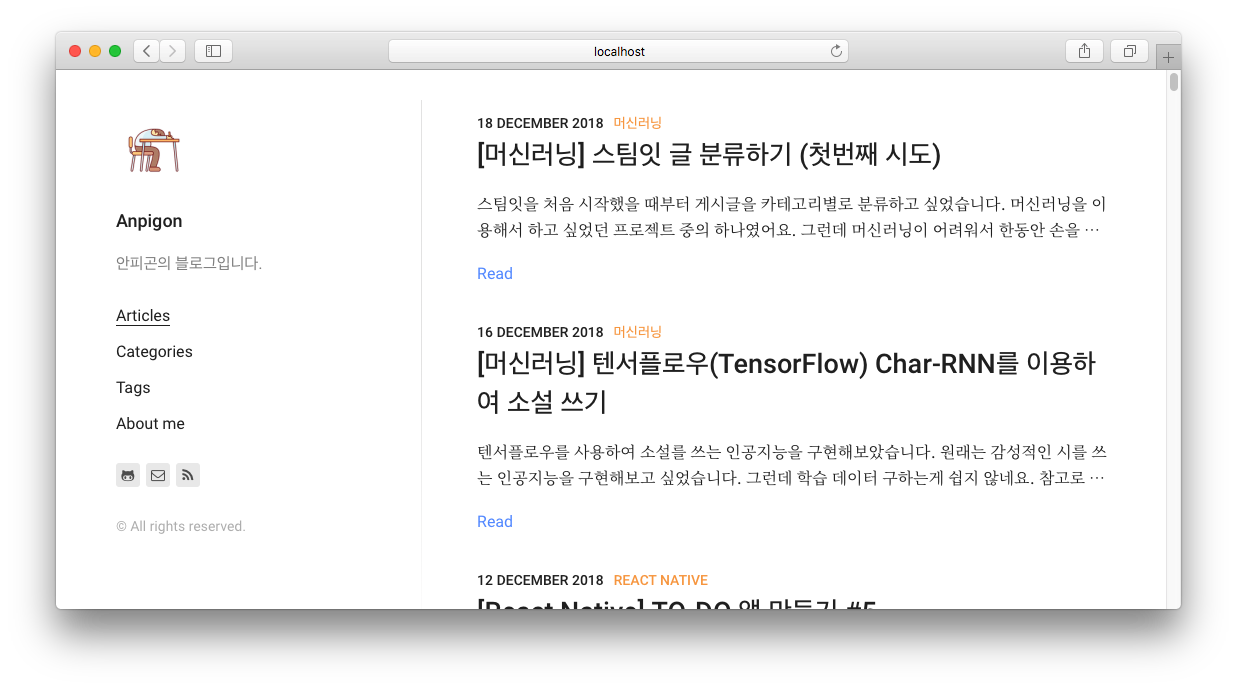Select the REACT NATIVE category label

(x=660, y=580)
